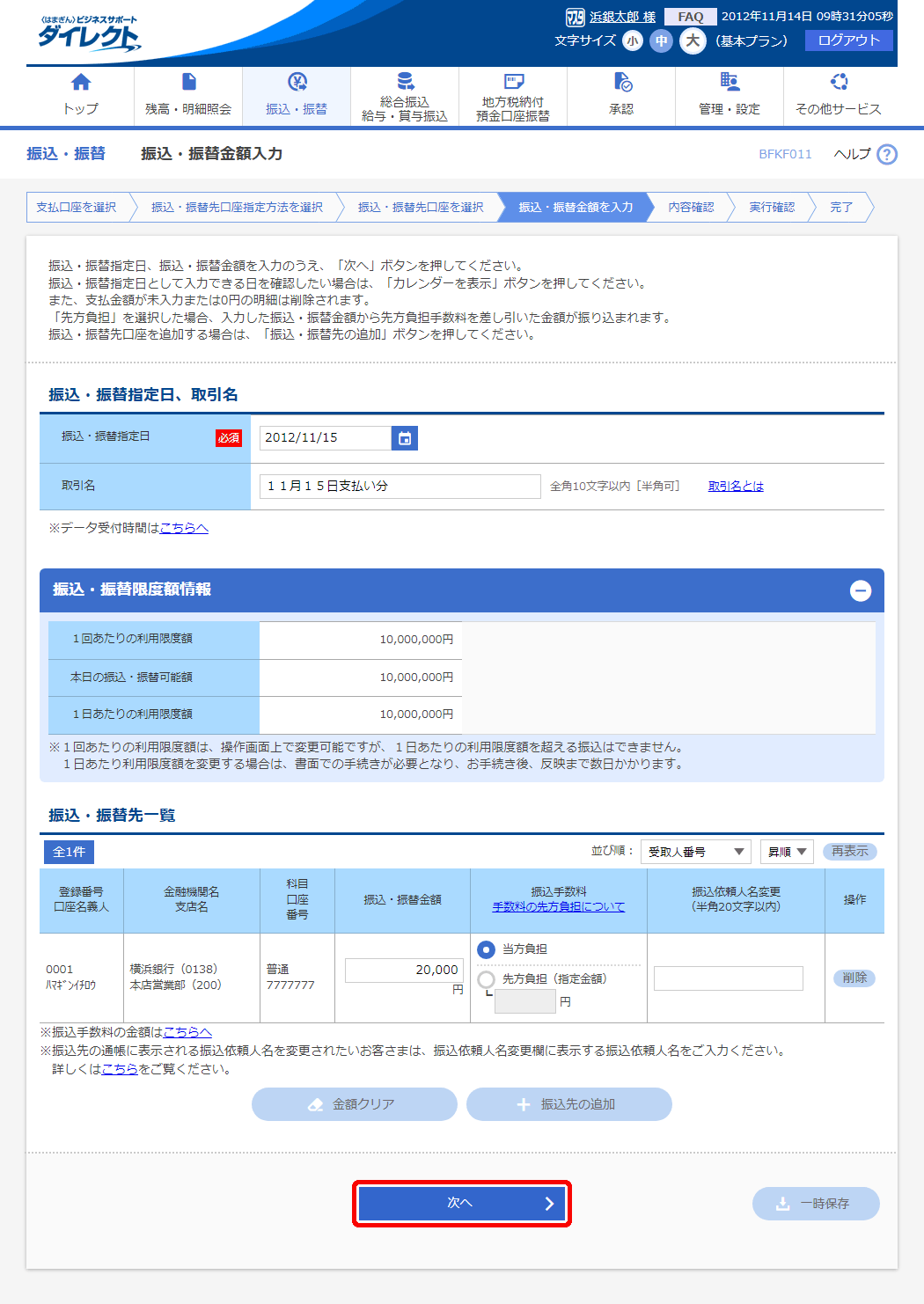Open the 取引名とは link
Screen dimensions: 924x1304
[x=736, y=487]
